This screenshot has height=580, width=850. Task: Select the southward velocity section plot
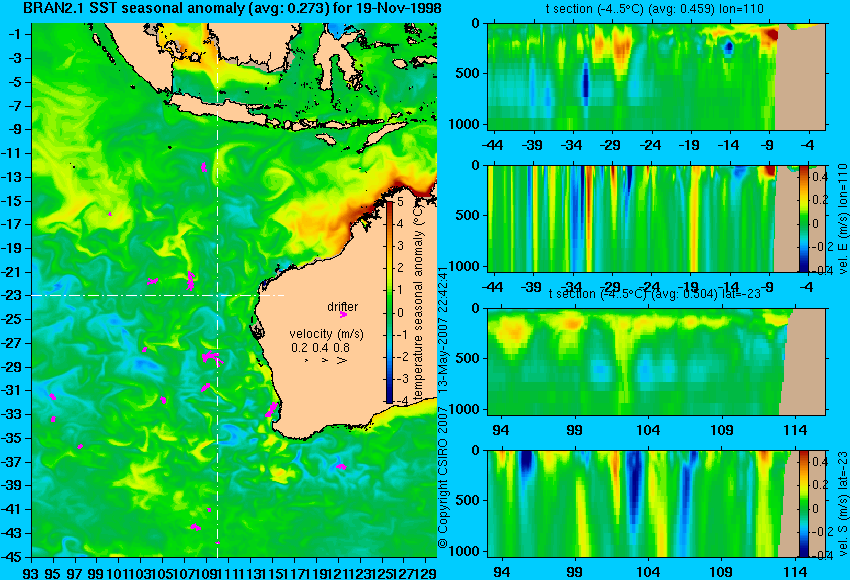tap(657, 504)
